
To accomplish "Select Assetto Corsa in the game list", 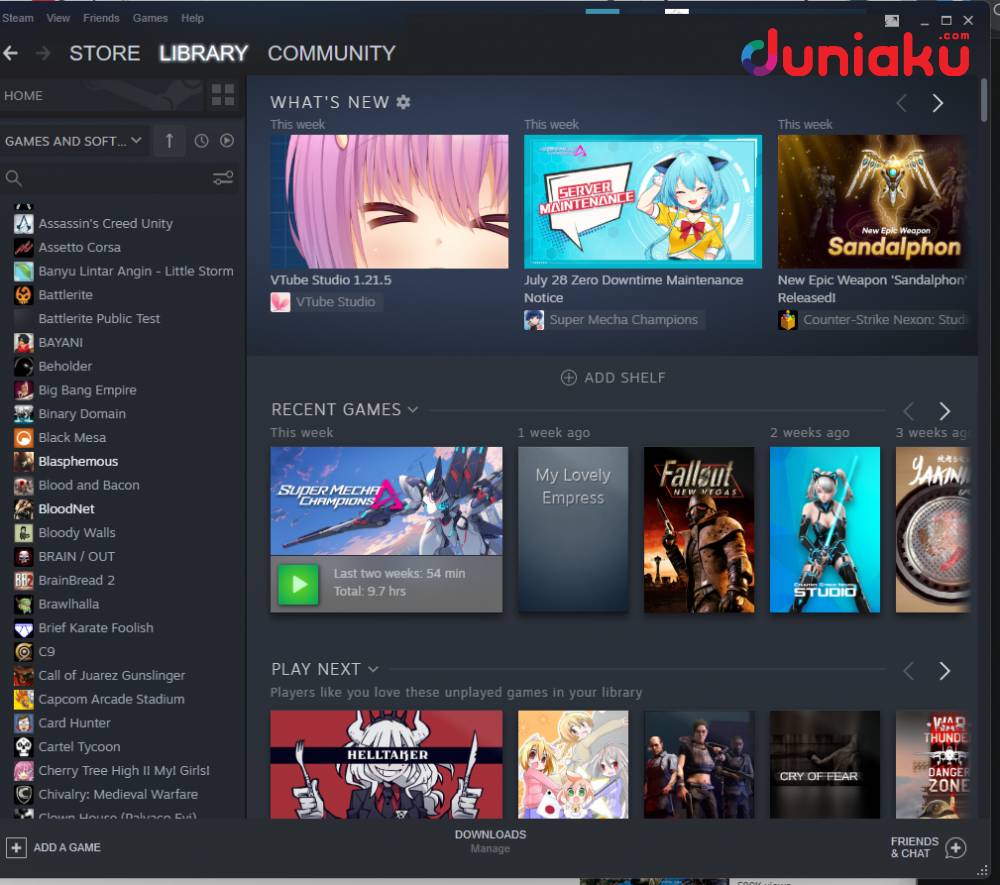I will tap(79, 247).
